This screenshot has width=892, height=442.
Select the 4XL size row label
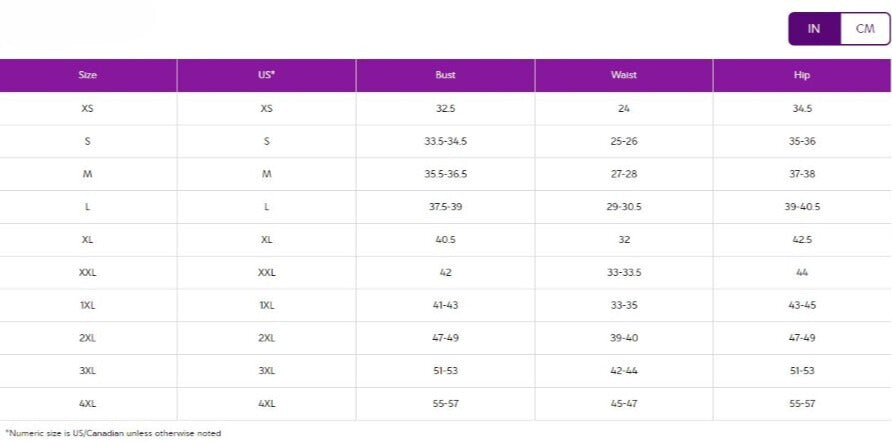pos(88,404)
